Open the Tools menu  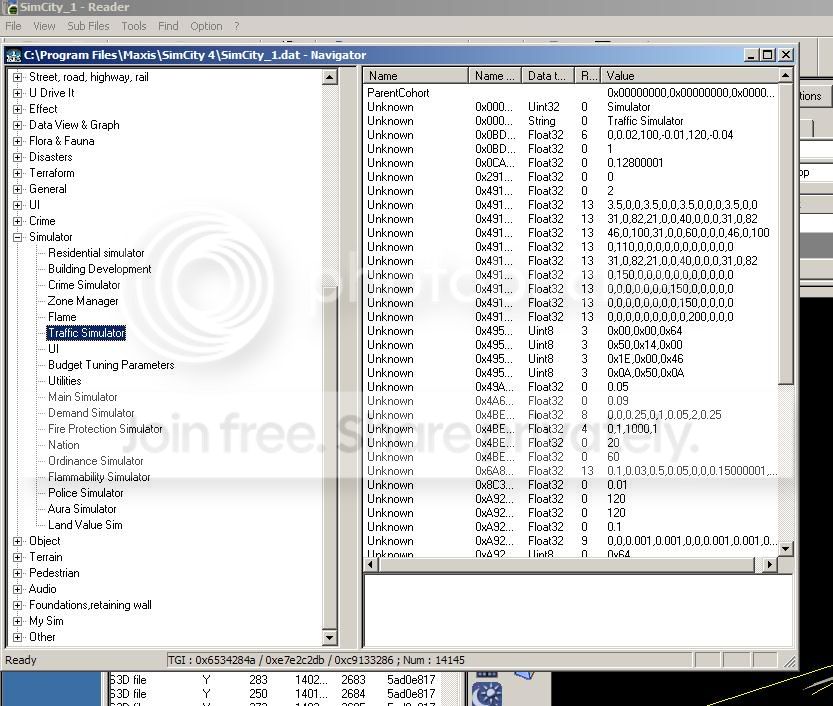coord(133,26)
